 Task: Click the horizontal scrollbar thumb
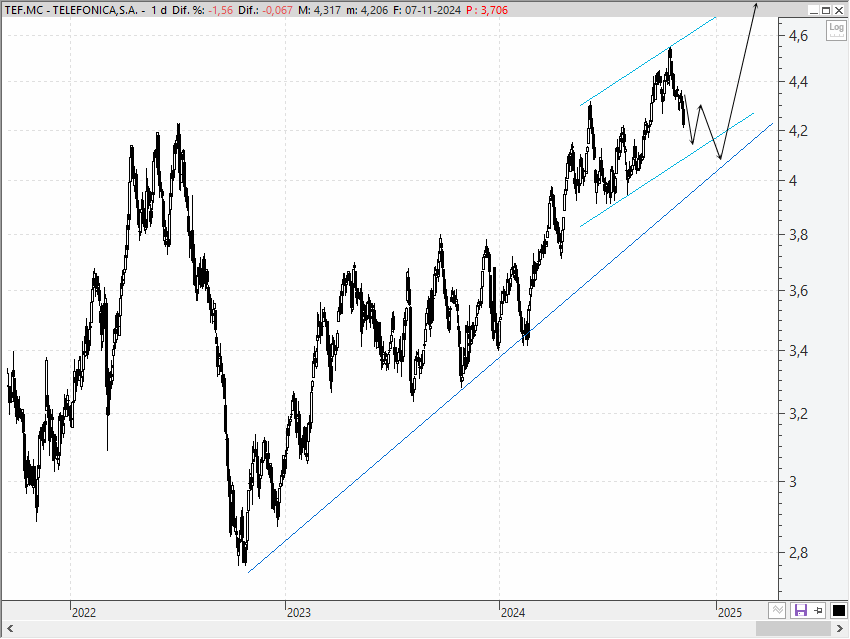794,629
